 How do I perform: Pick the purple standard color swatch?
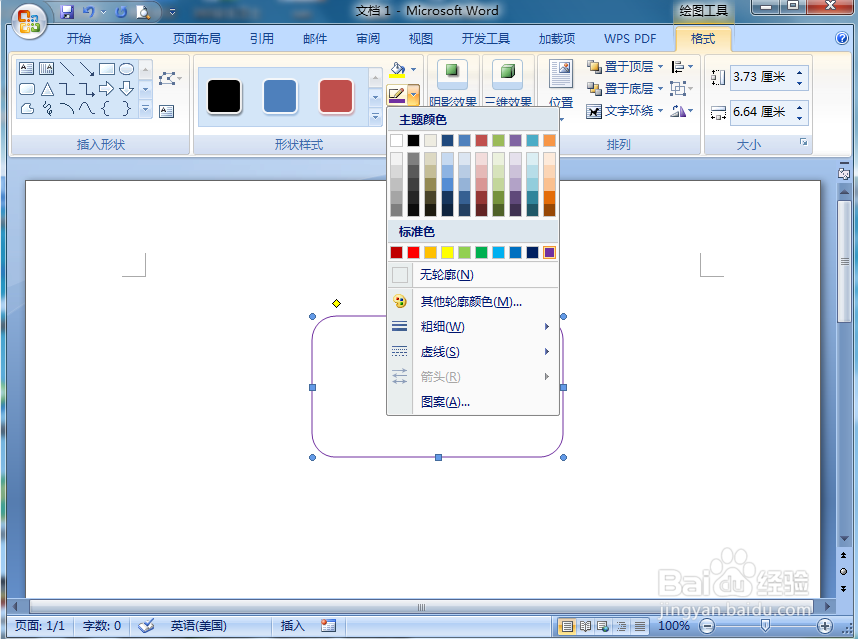(549, 252)
